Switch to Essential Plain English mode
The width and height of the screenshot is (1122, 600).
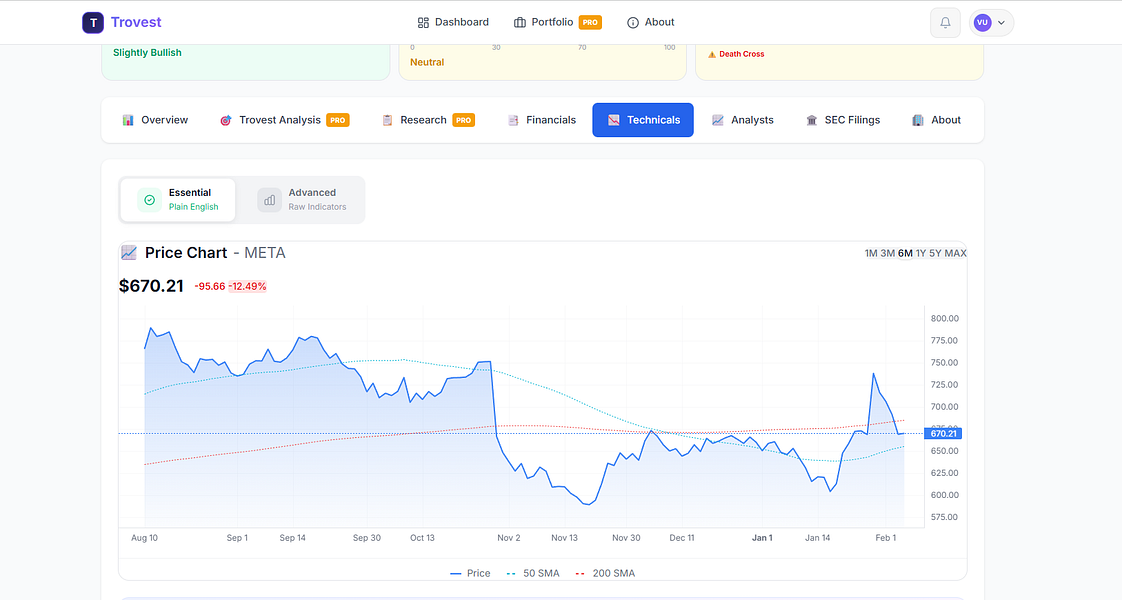(x=178, y=199)
